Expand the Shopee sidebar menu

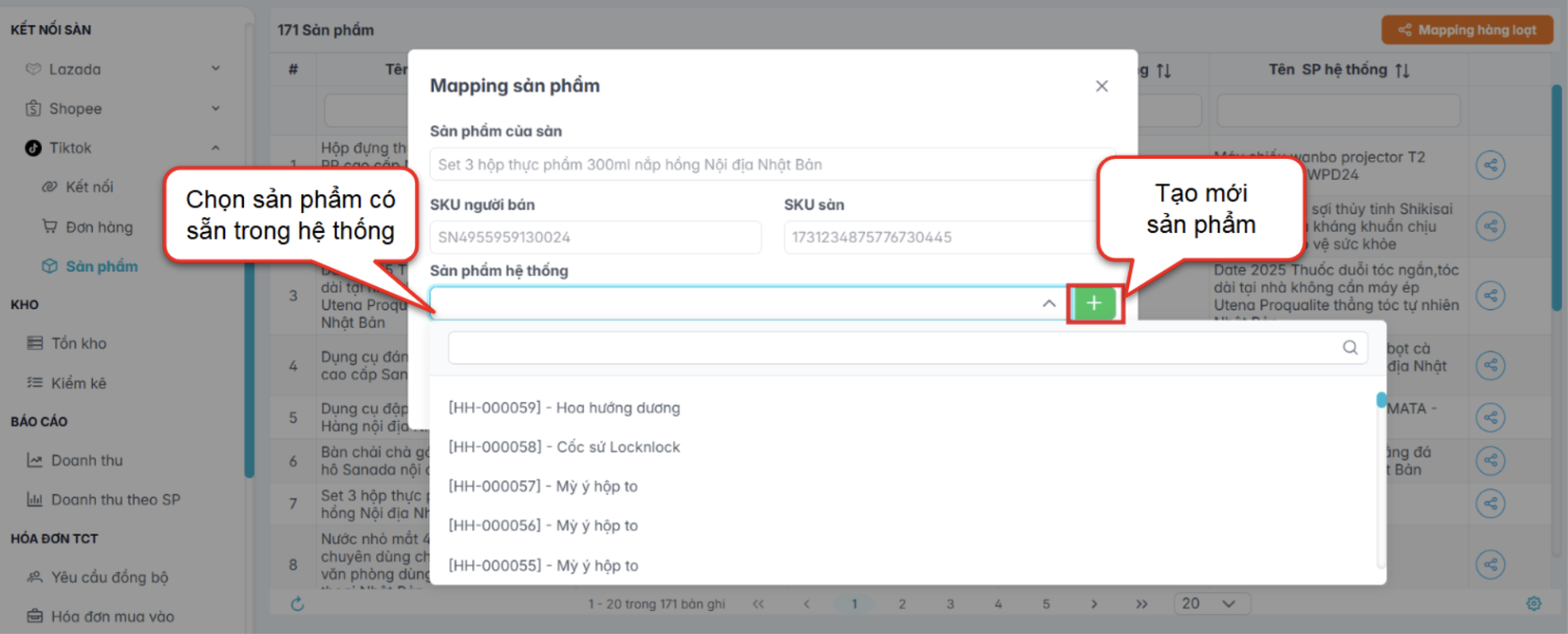[x=216, y=108]
